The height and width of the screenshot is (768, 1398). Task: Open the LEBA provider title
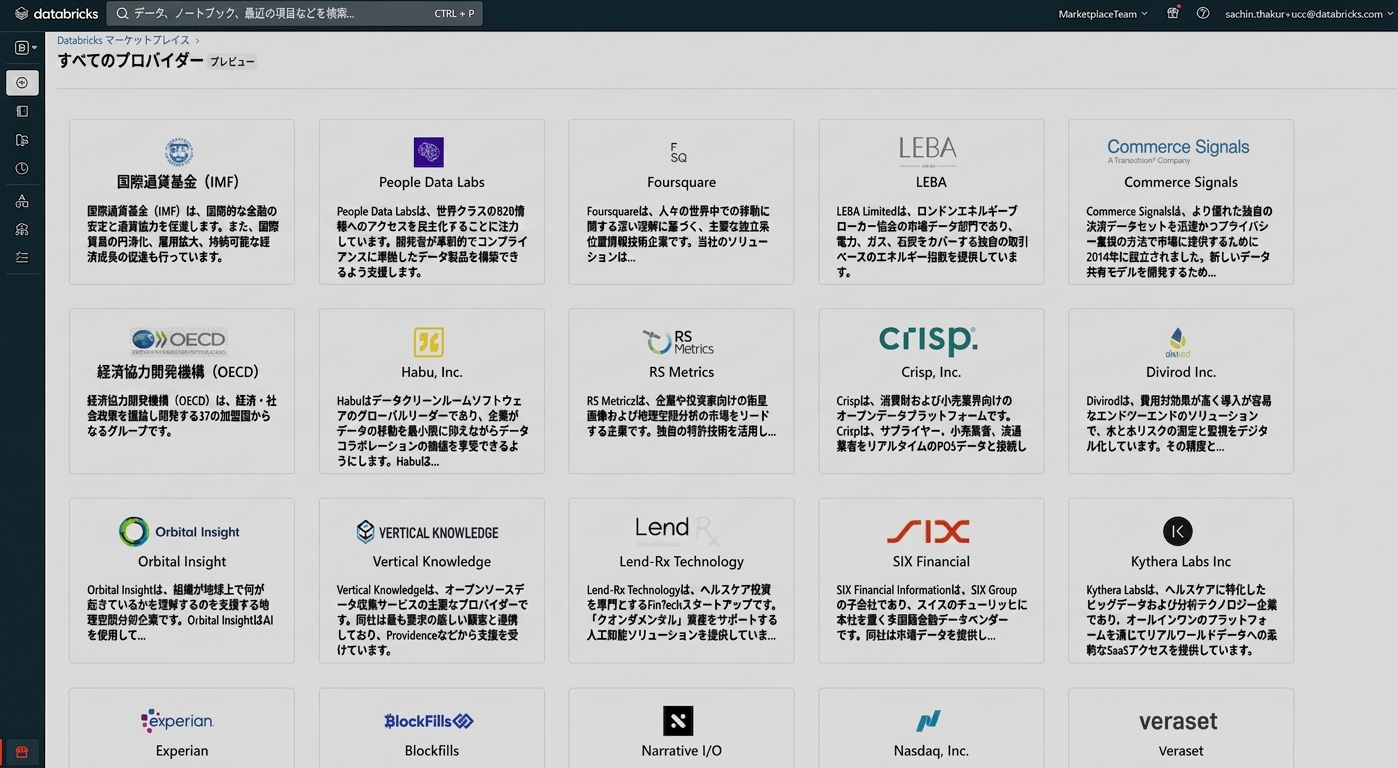pyautogui.click(x=931, y=182)
